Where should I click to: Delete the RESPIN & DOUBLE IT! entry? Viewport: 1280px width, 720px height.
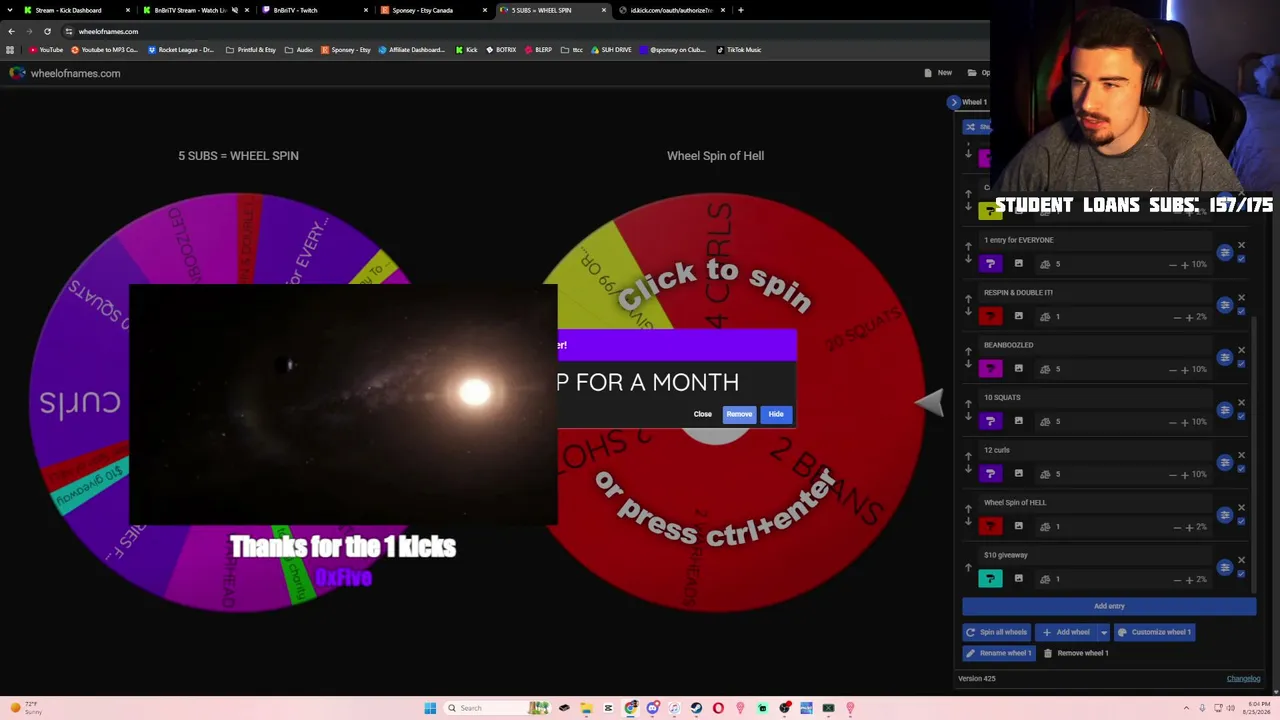pos(1242,297)
